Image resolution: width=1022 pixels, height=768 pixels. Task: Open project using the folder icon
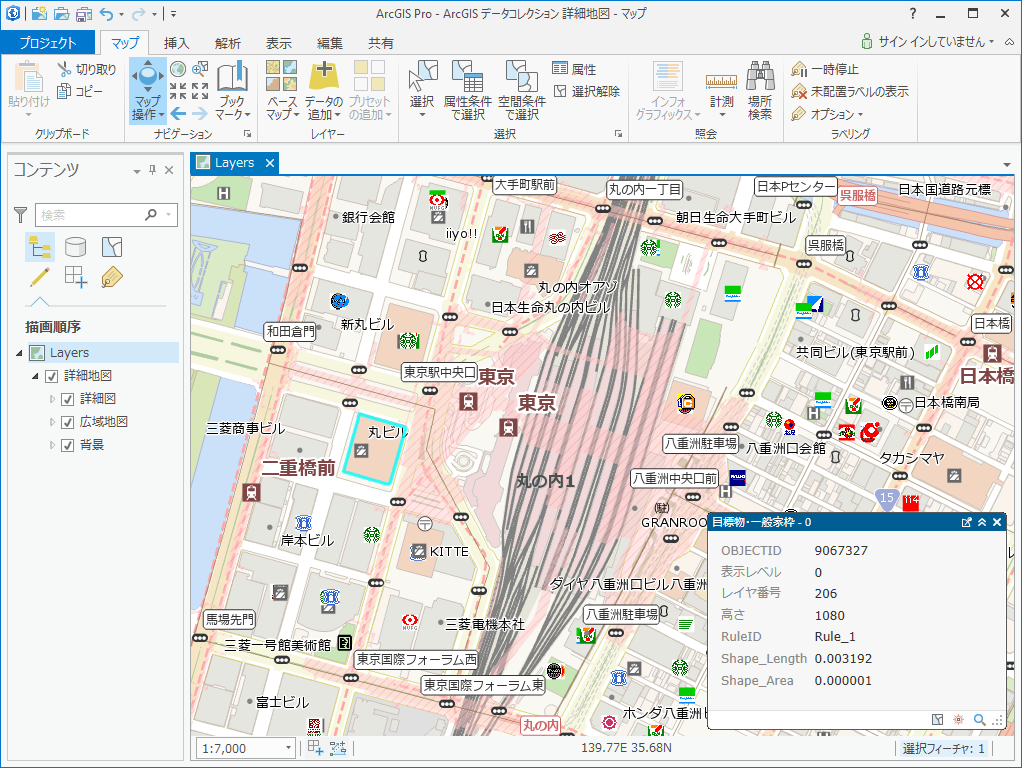pyautogui.click(x=61, y=14)
